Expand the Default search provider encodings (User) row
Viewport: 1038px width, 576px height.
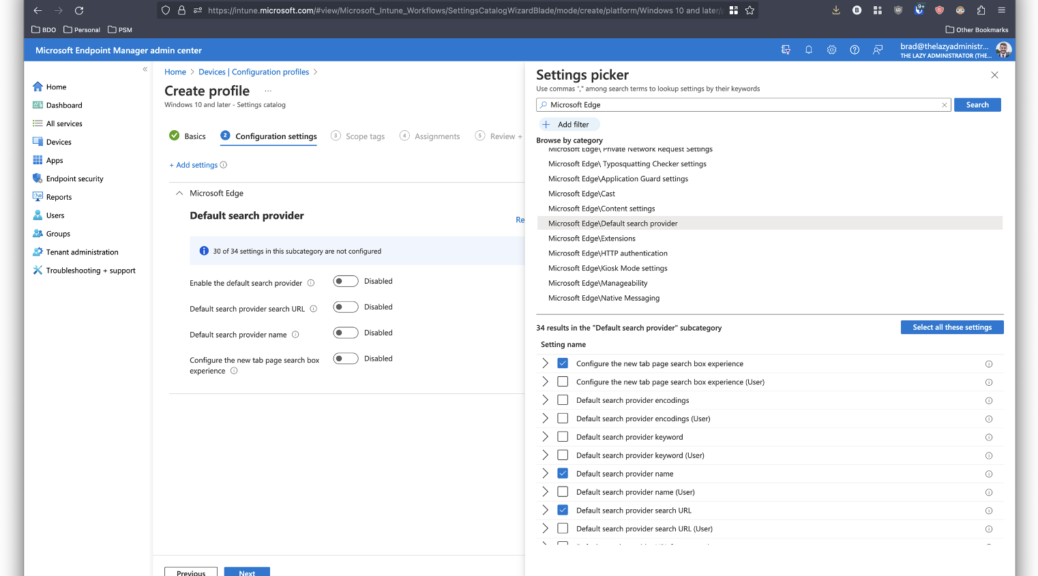545,418
